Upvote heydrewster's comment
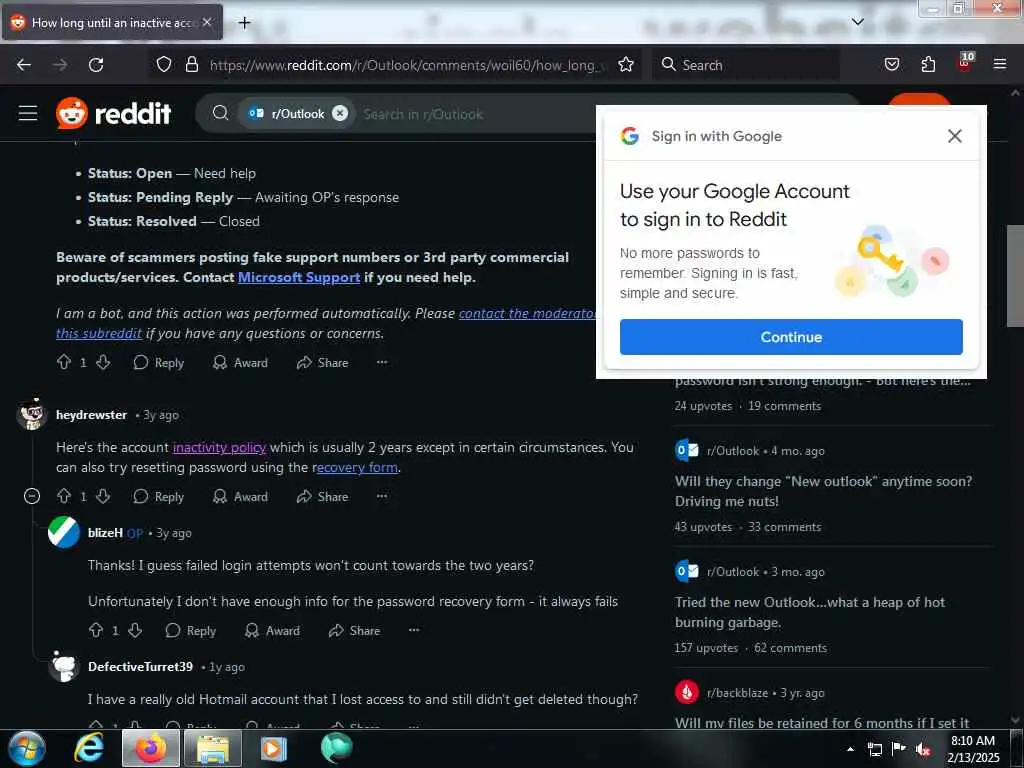The height and width of the screenshot is (768, 1024). [x=64, y=496]
